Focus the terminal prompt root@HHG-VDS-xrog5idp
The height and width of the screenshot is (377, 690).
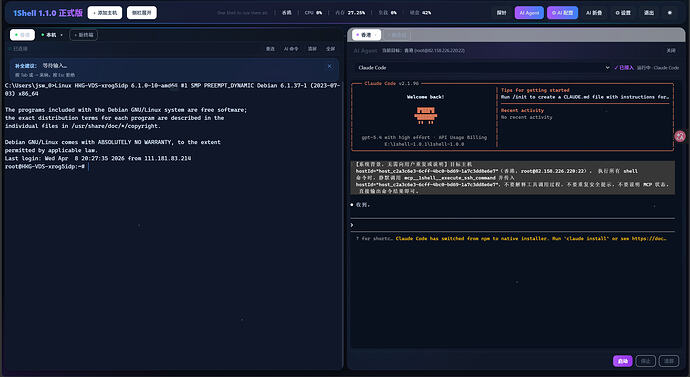coord(44,166)
